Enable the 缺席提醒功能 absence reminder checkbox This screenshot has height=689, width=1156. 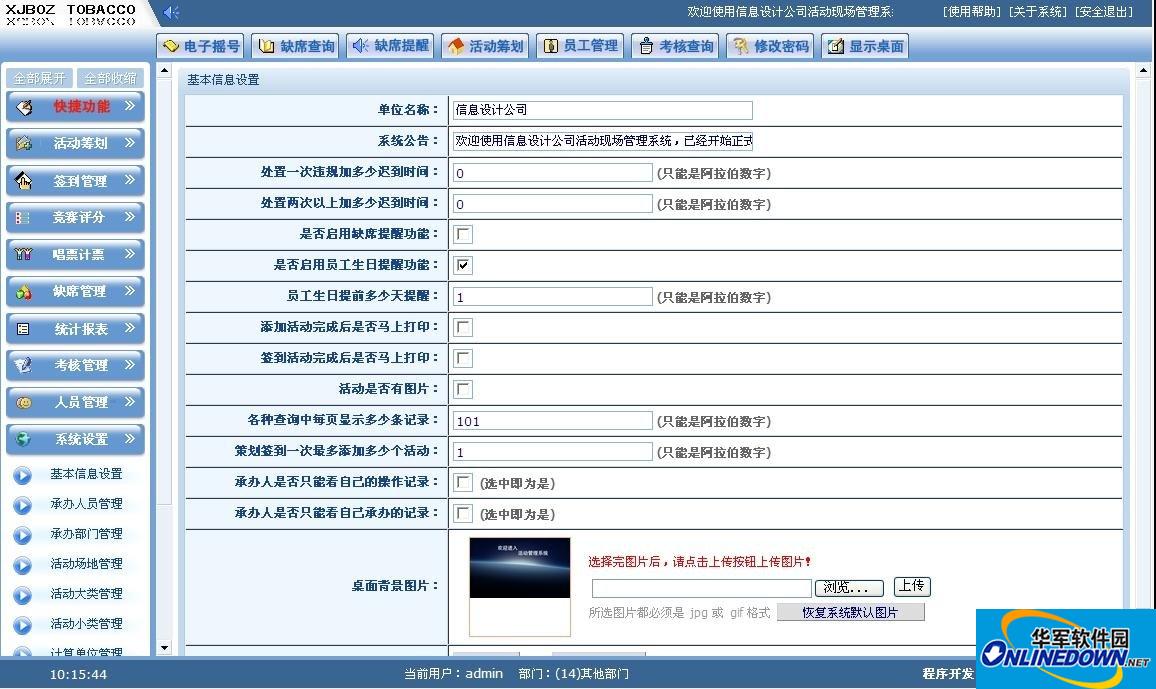pos(463,234)
